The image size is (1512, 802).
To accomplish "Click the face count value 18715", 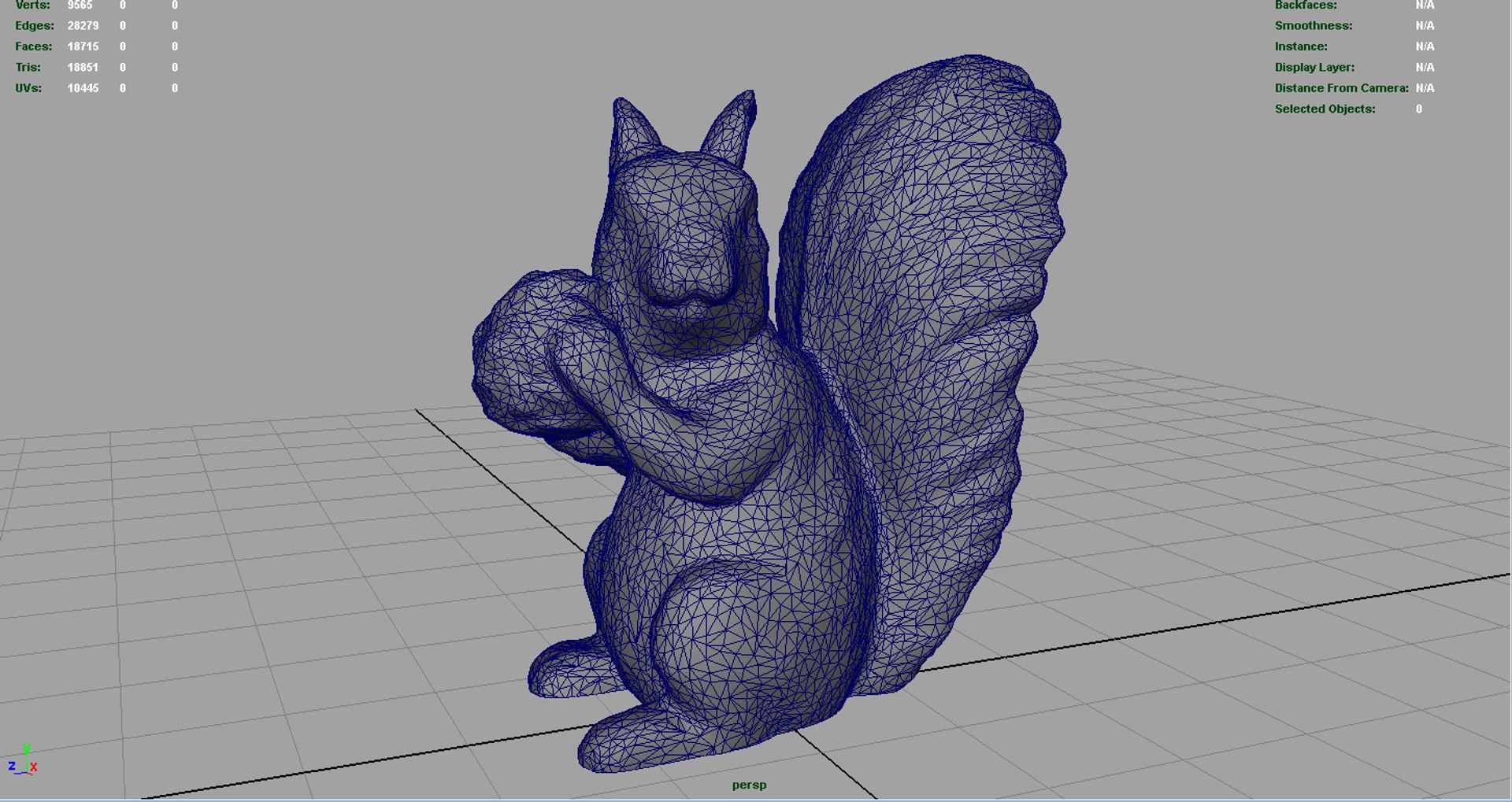I will coord(83,46).
